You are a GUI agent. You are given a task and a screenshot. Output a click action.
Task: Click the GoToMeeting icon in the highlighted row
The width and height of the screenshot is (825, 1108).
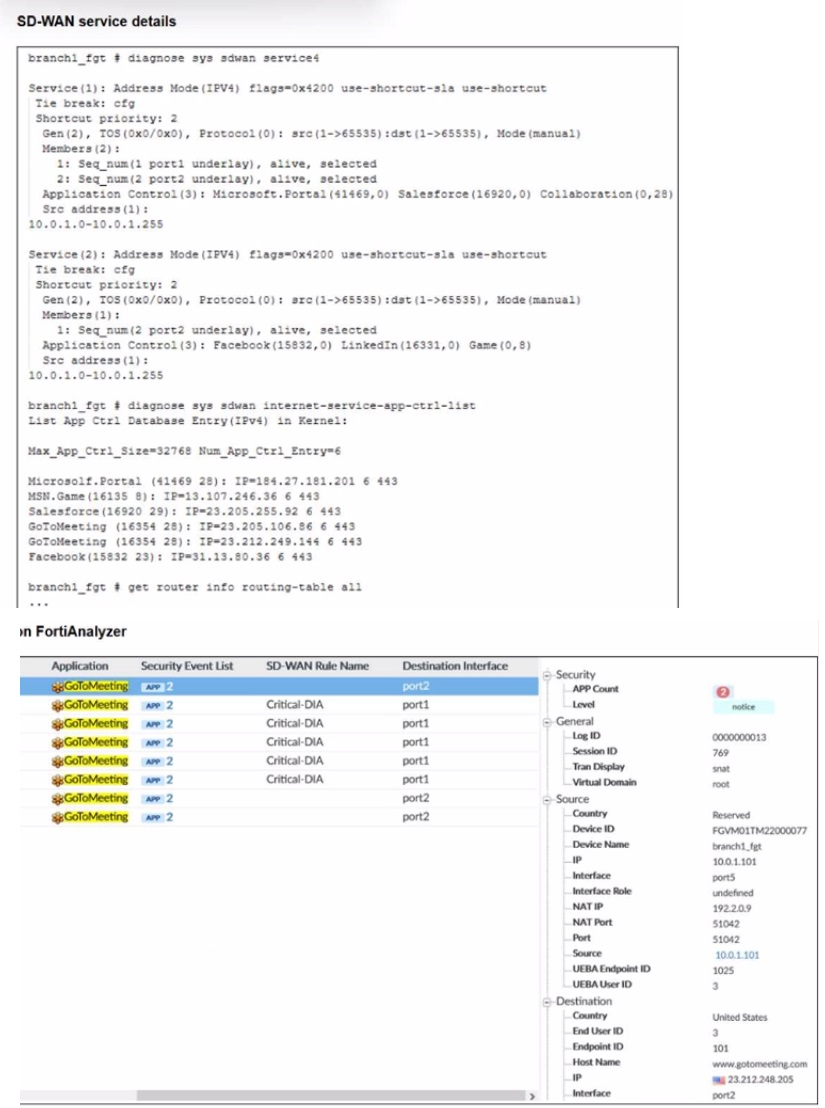57,687
